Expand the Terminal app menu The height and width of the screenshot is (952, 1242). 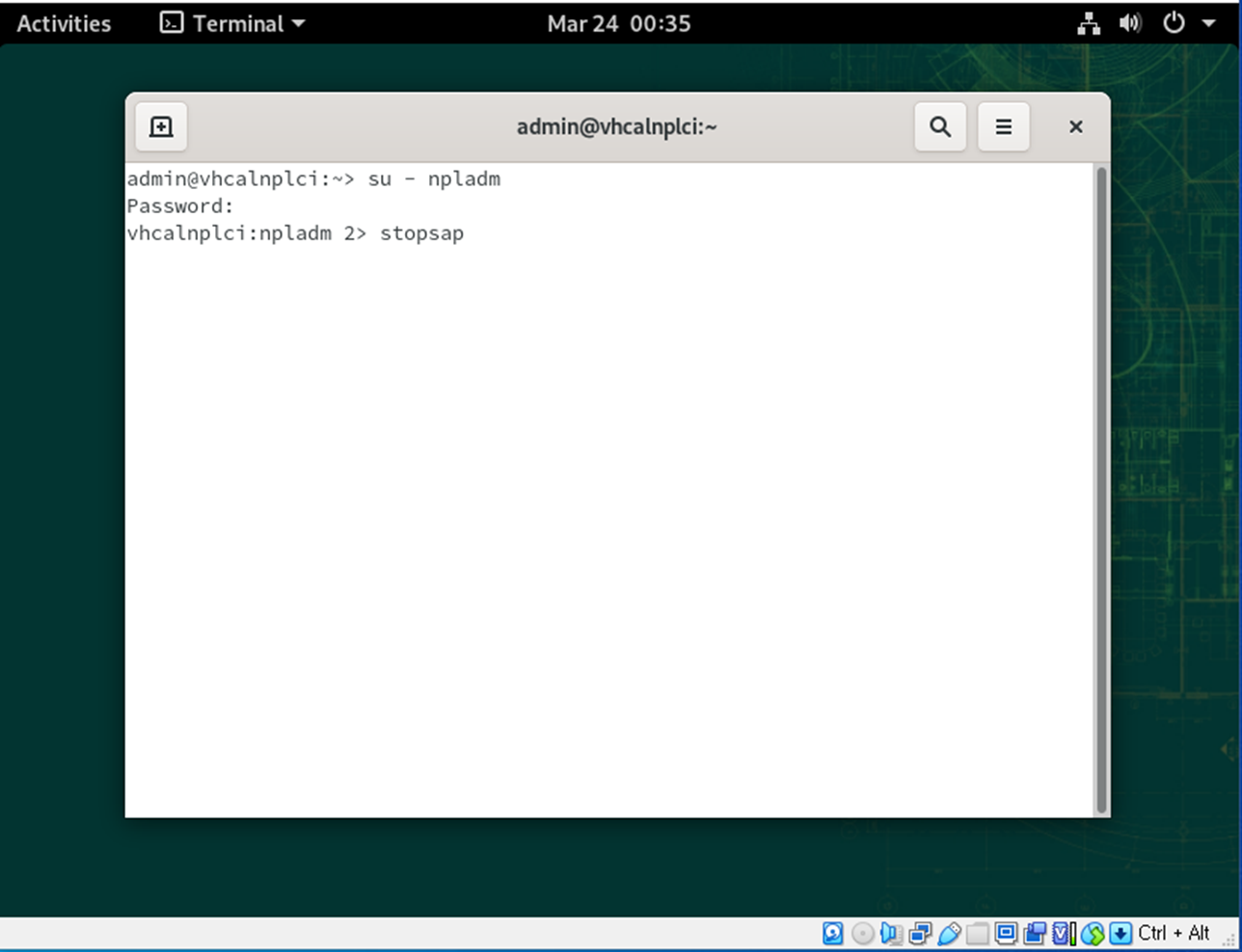[x=232, y=23]
